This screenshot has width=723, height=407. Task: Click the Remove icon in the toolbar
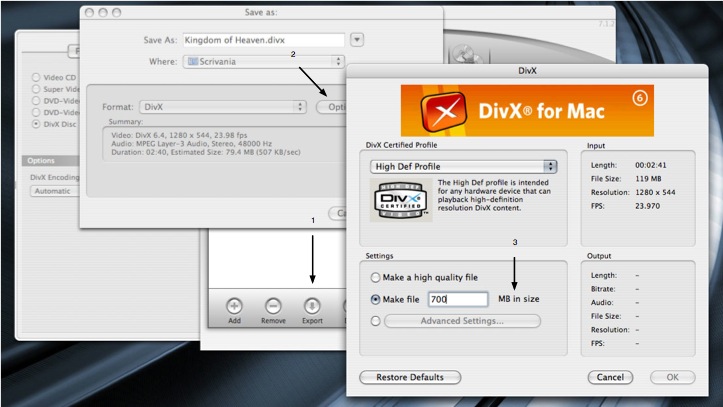click(x=273, y=306)
